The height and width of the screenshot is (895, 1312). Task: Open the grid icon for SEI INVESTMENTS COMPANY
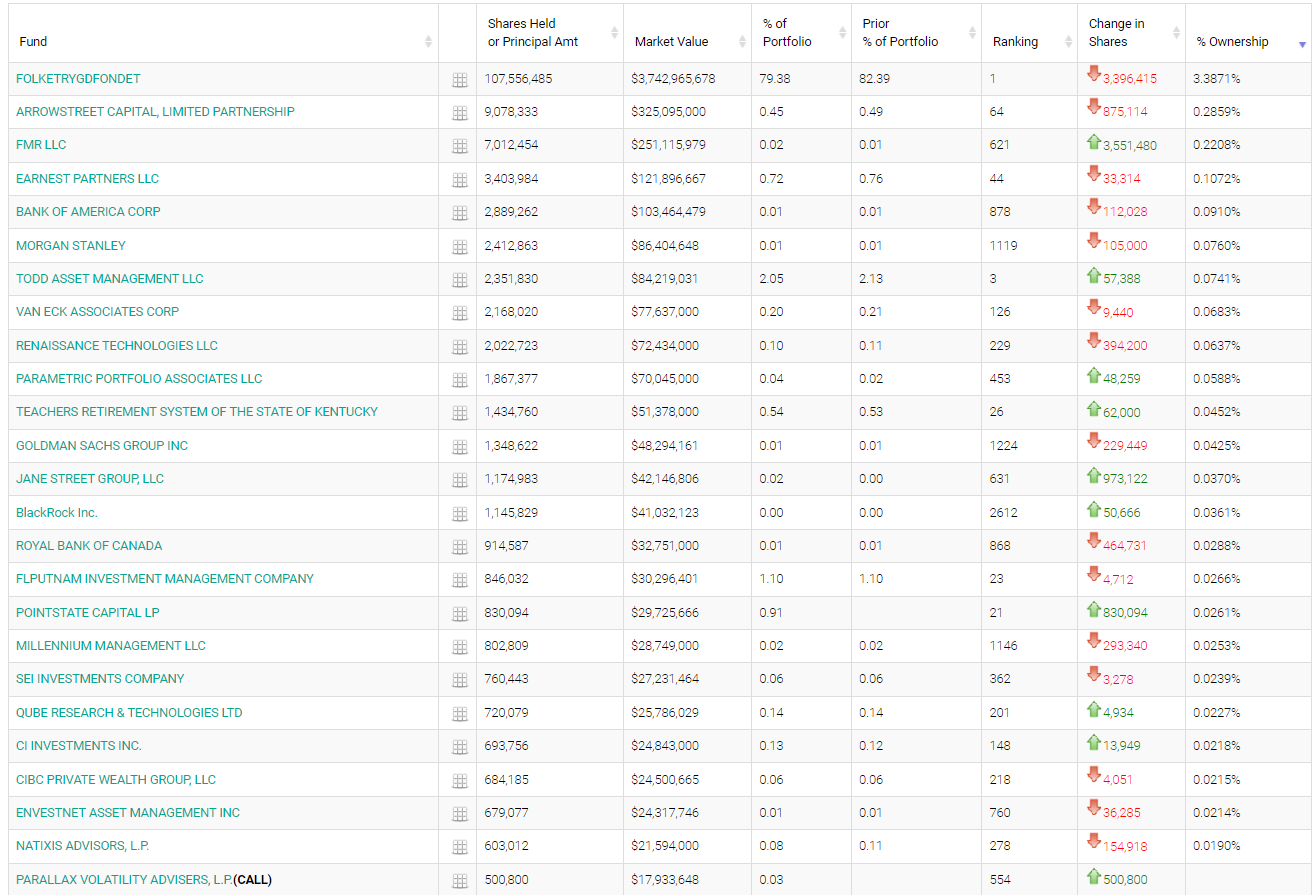click(460, 680)
